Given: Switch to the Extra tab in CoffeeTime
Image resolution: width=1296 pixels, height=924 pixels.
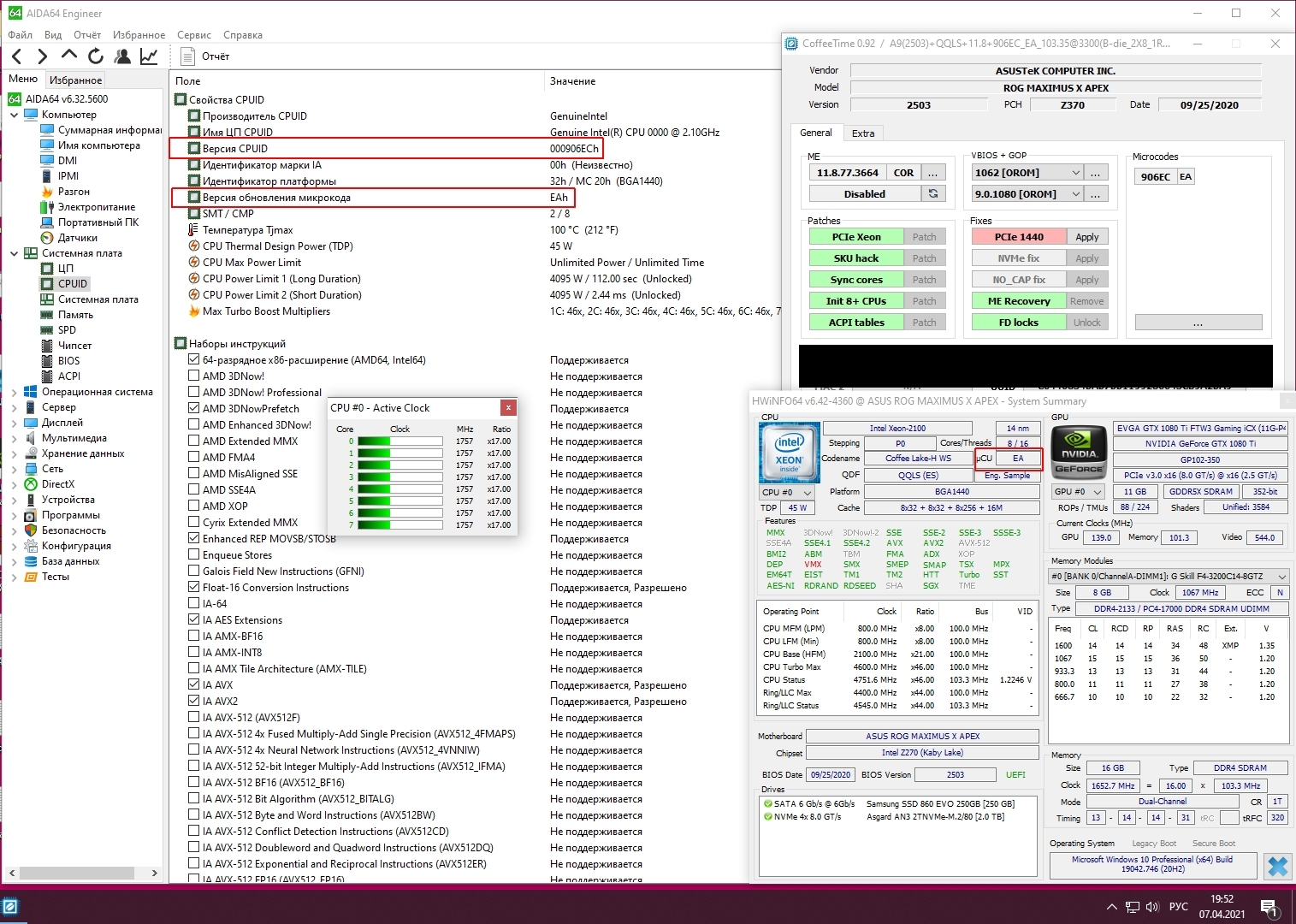Looking at the screenshot, I should (863, 133).
